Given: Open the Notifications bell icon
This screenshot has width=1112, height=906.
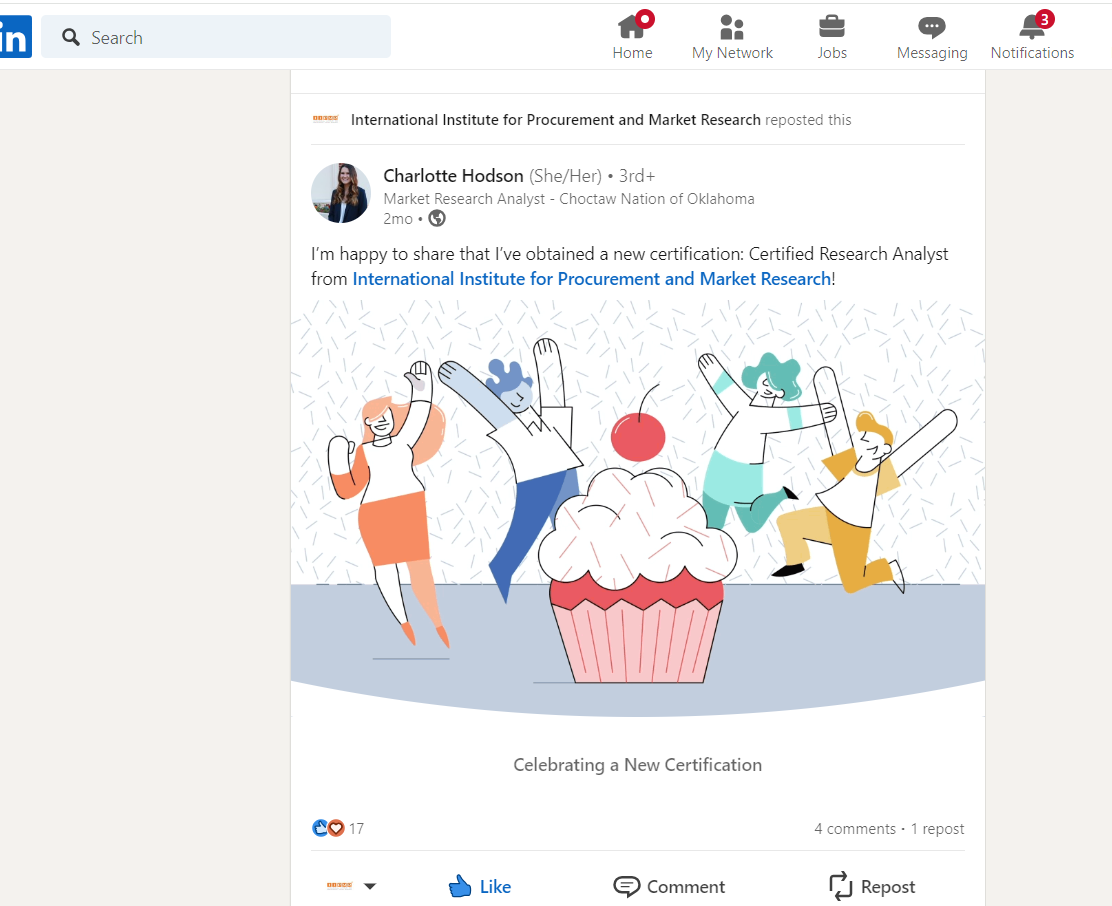Looking at the screenshot, I should 1032,27.
